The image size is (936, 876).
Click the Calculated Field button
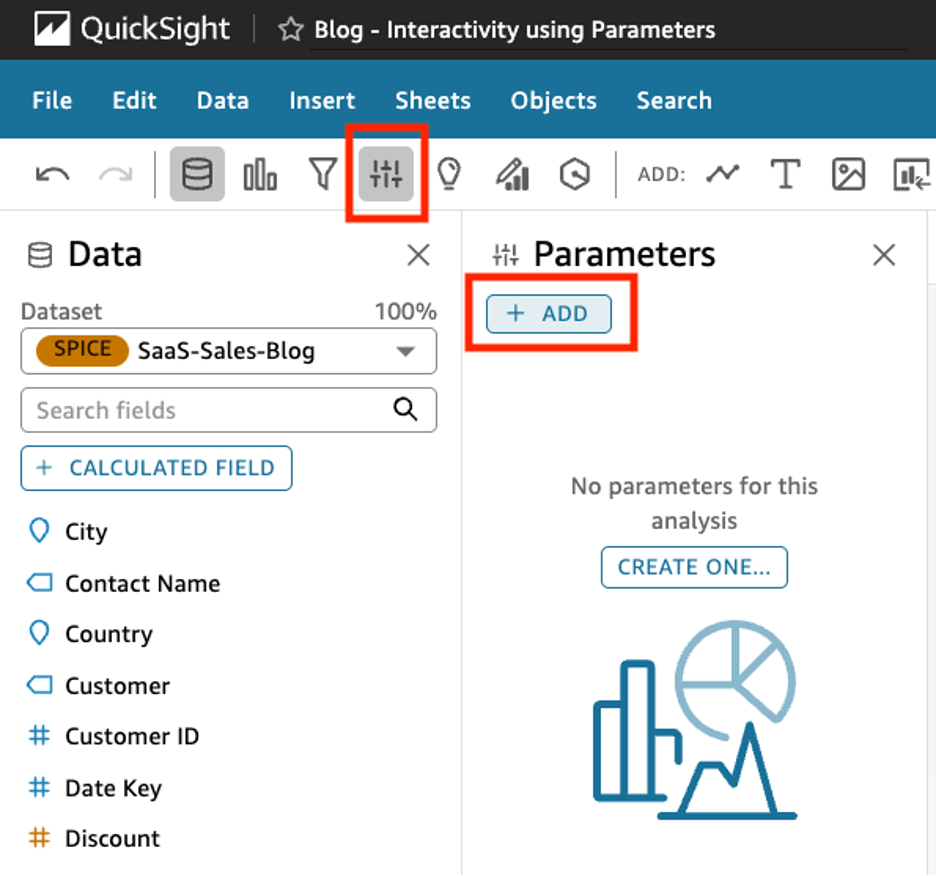156,468
